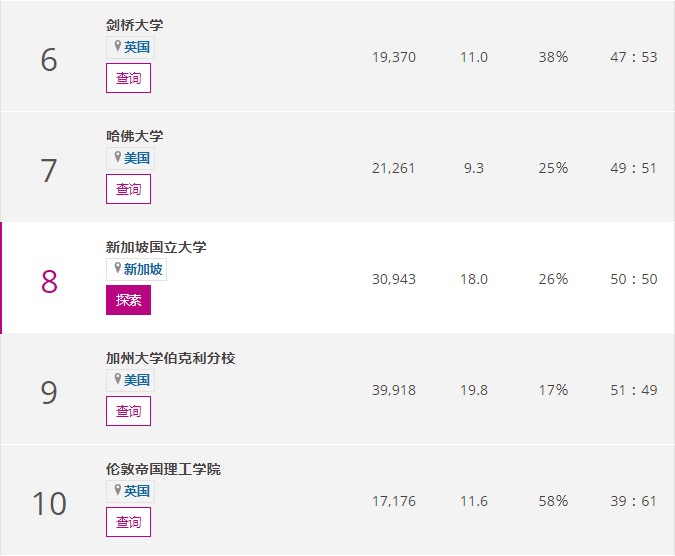Open the 伦敦帝国理工学院 name link
Screen dimensions: 675x556
pos(163,469)
